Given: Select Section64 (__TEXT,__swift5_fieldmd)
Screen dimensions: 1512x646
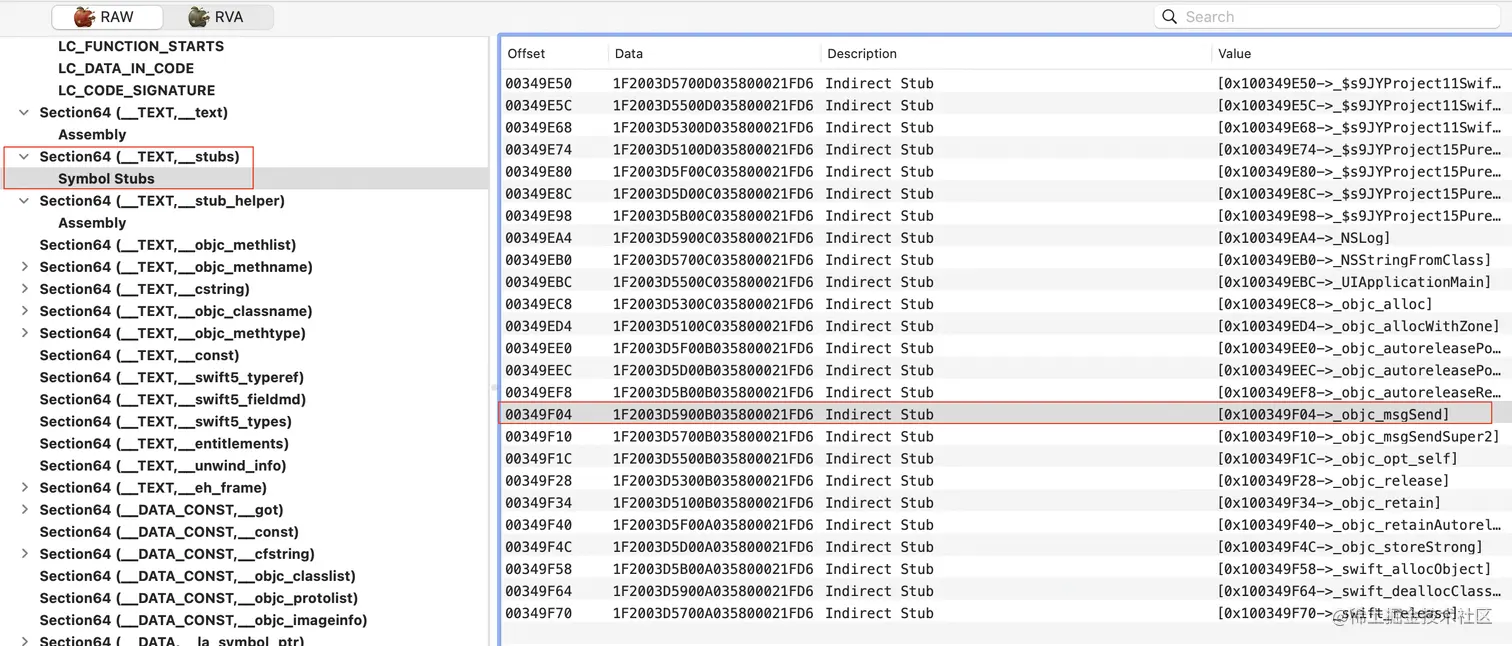Looking at the screenshot, I should (173, 399).
